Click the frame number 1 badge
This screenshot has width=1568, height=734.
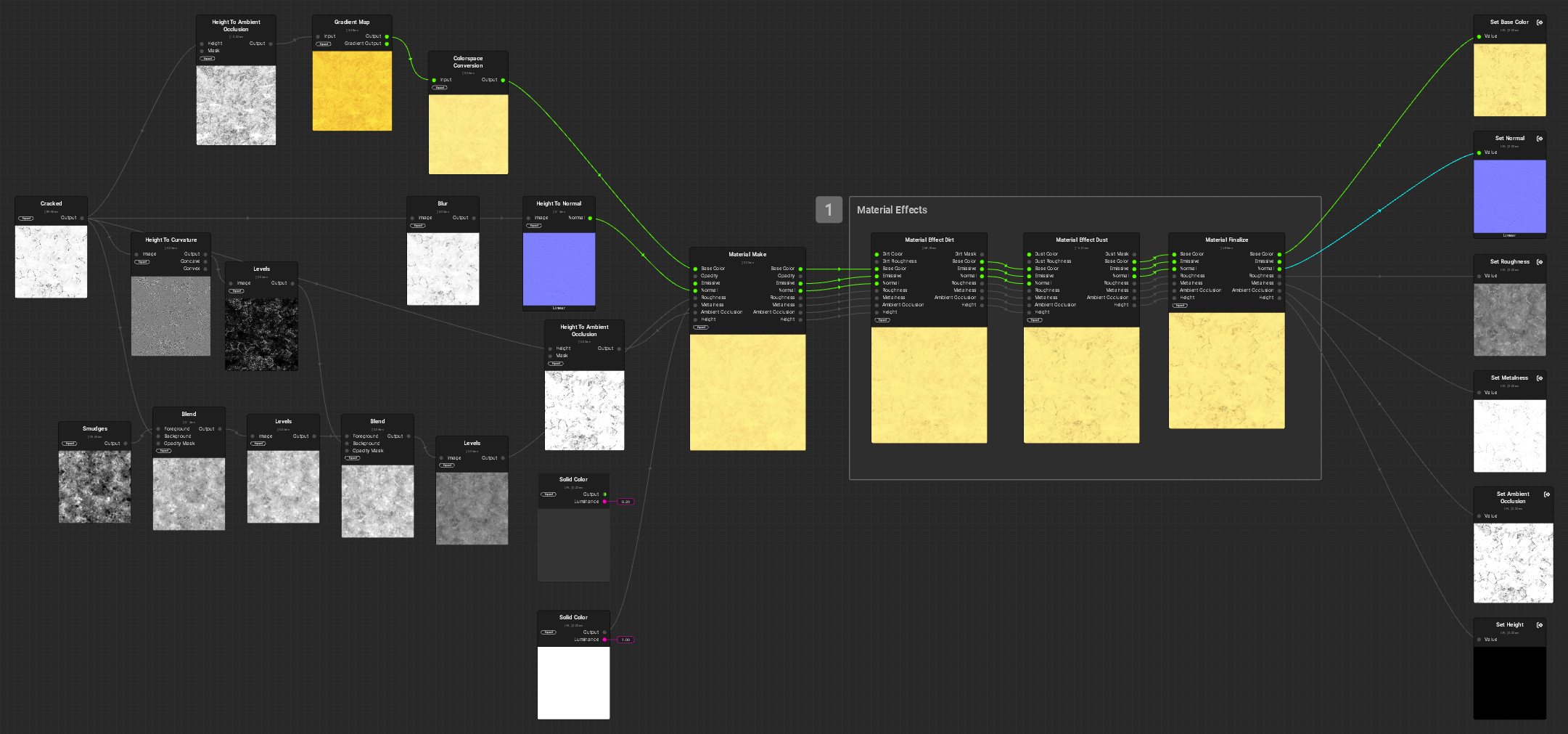point(829,210)
